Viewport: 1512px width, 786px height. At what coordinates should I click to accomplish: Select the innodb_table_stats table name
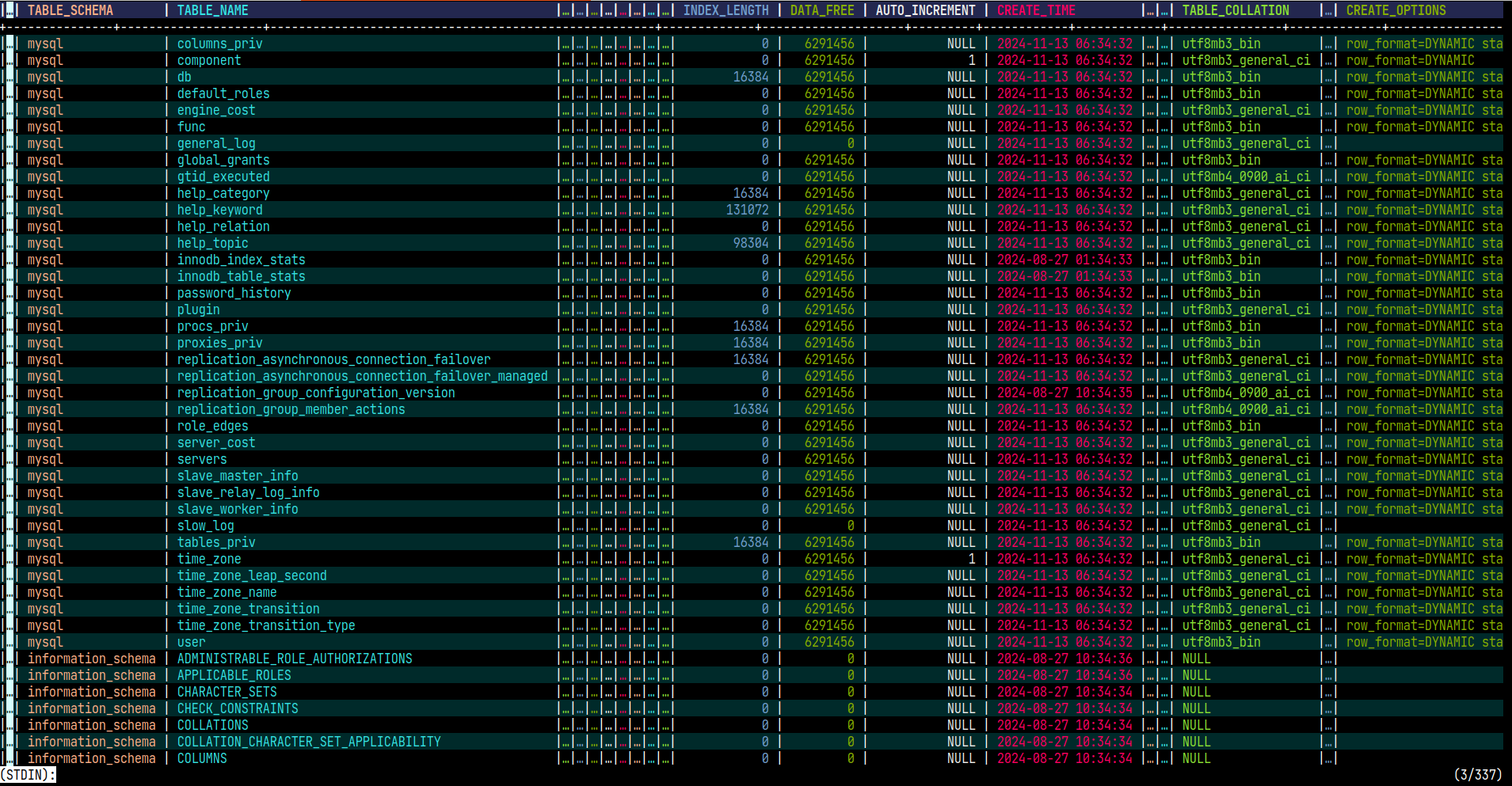[242, 276]
